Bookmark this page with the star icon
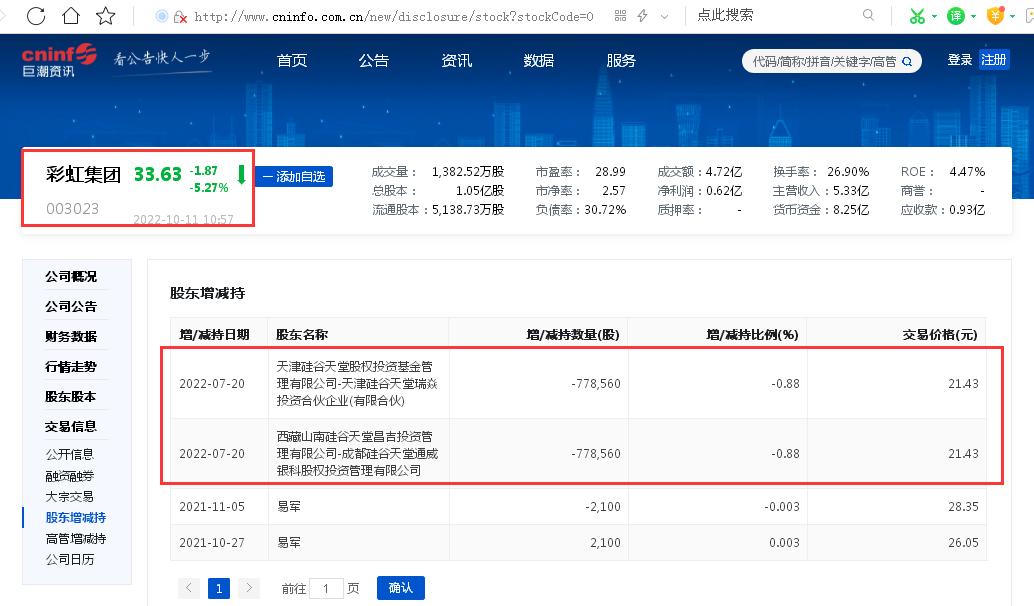 (106, 16)
